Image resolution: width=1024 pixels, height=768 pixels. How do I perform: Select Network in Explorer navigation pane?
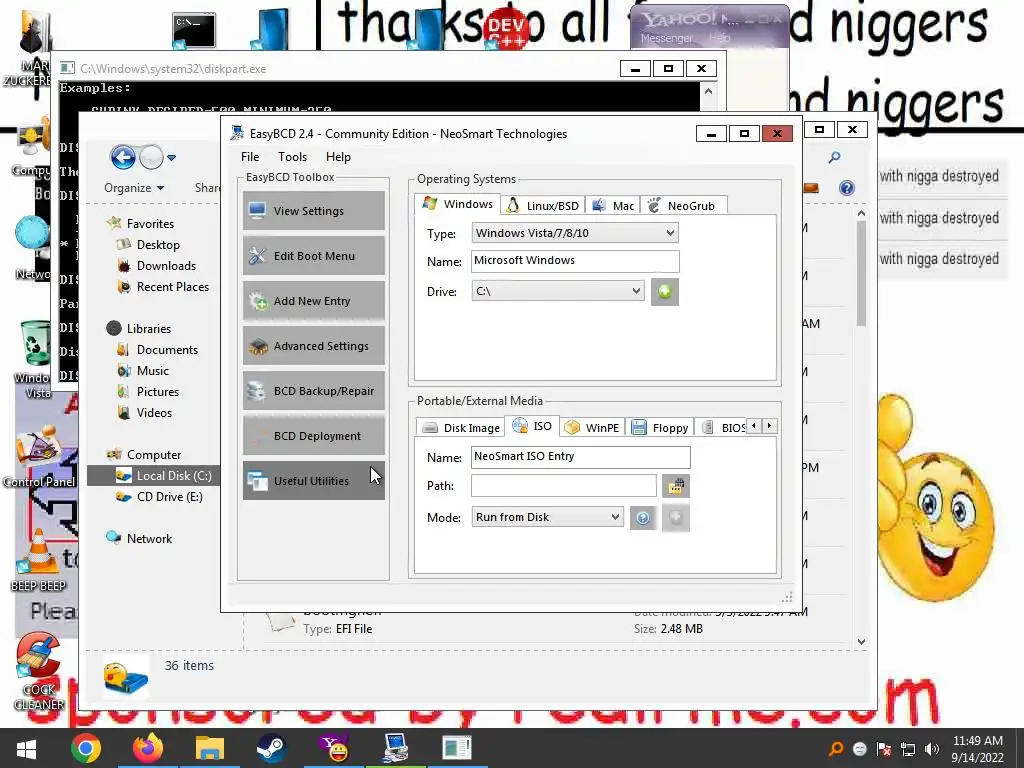pyautogui.click(x=149, y=538)
